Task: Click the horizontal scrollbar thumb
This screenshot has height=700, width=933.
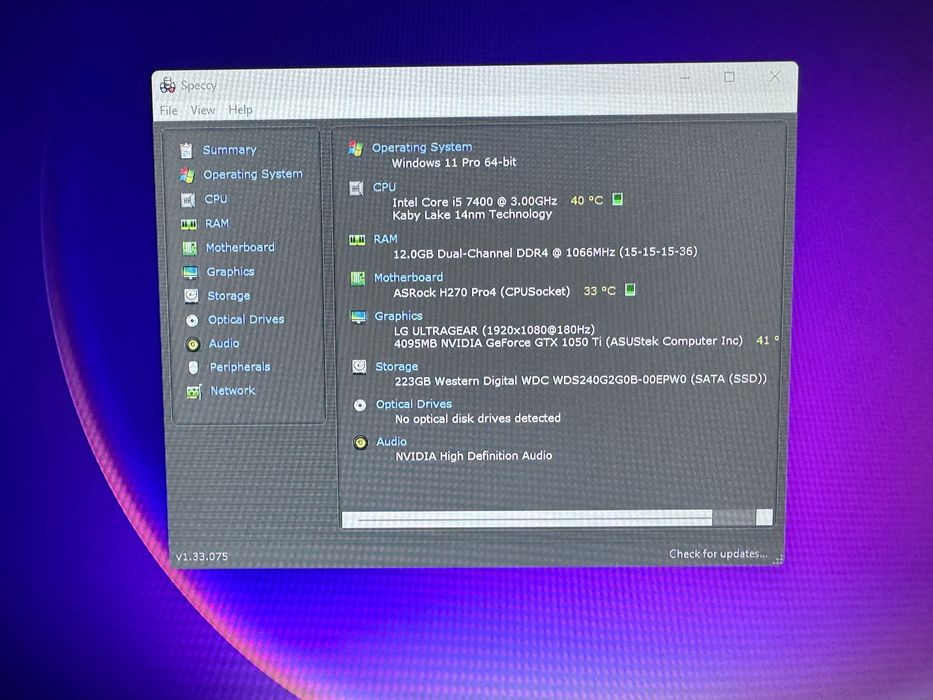Action: click(527, 518)
